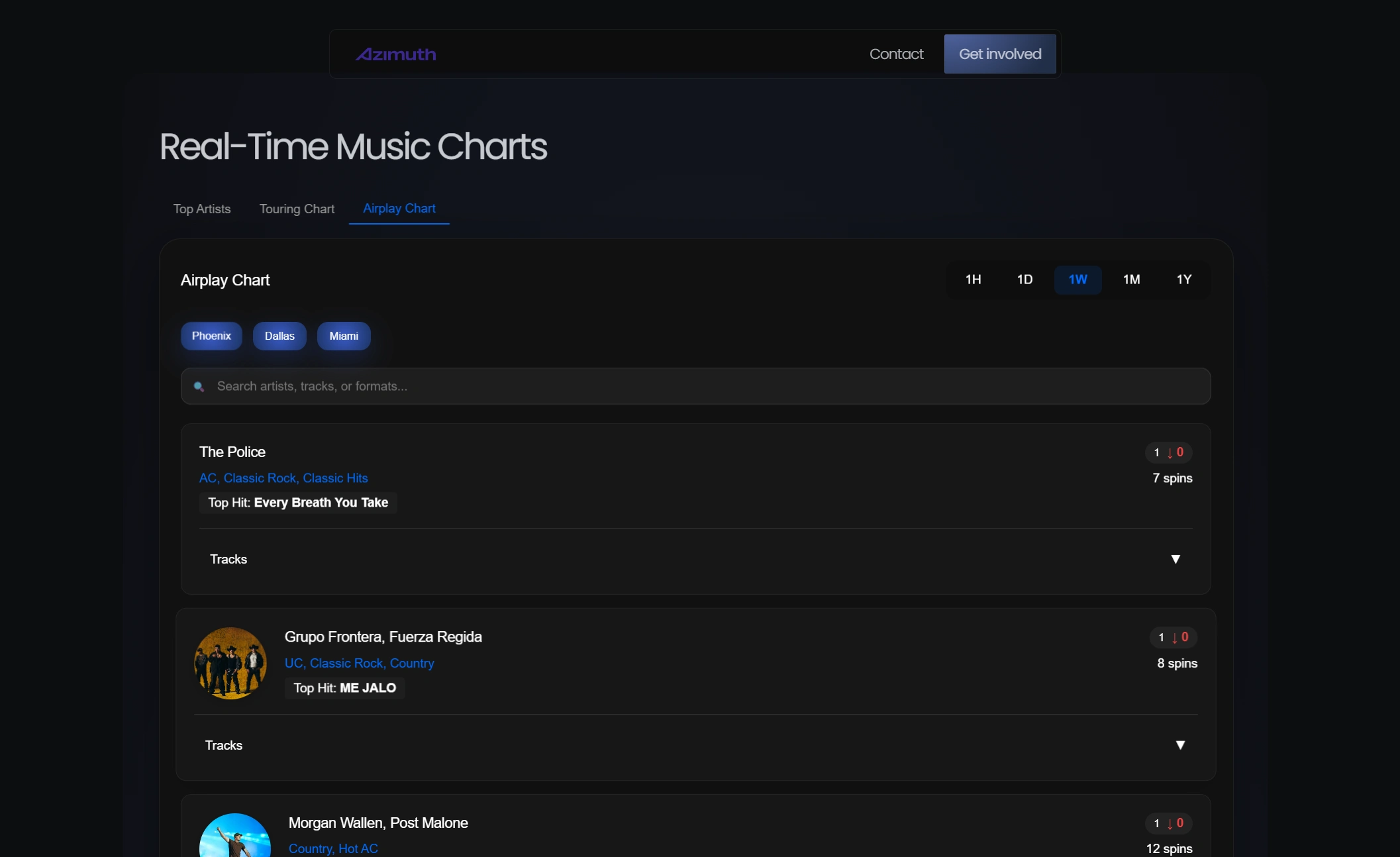Select the Airplay Chart tab
This screenshot has height=857, width=1400.
click(399, 209)
